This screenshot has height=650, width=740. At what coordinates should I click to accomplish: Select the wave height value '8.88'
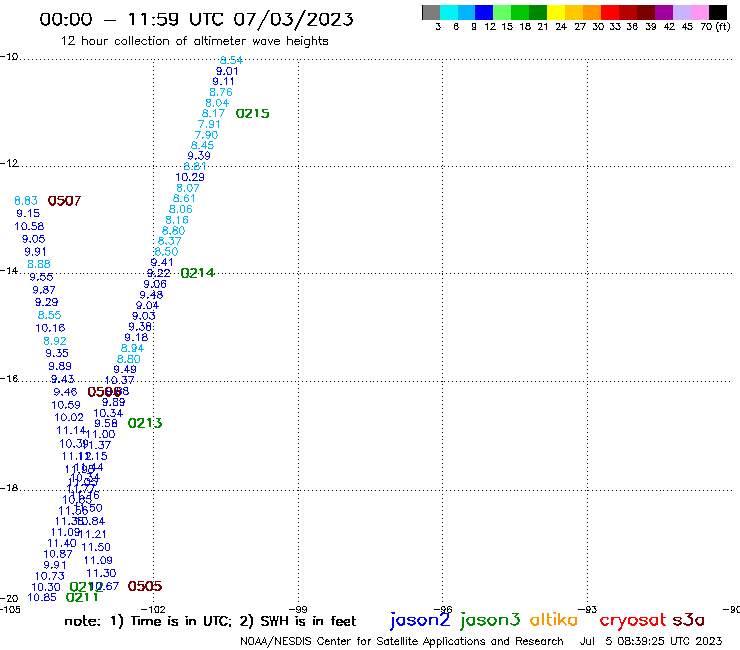[39, 264]
